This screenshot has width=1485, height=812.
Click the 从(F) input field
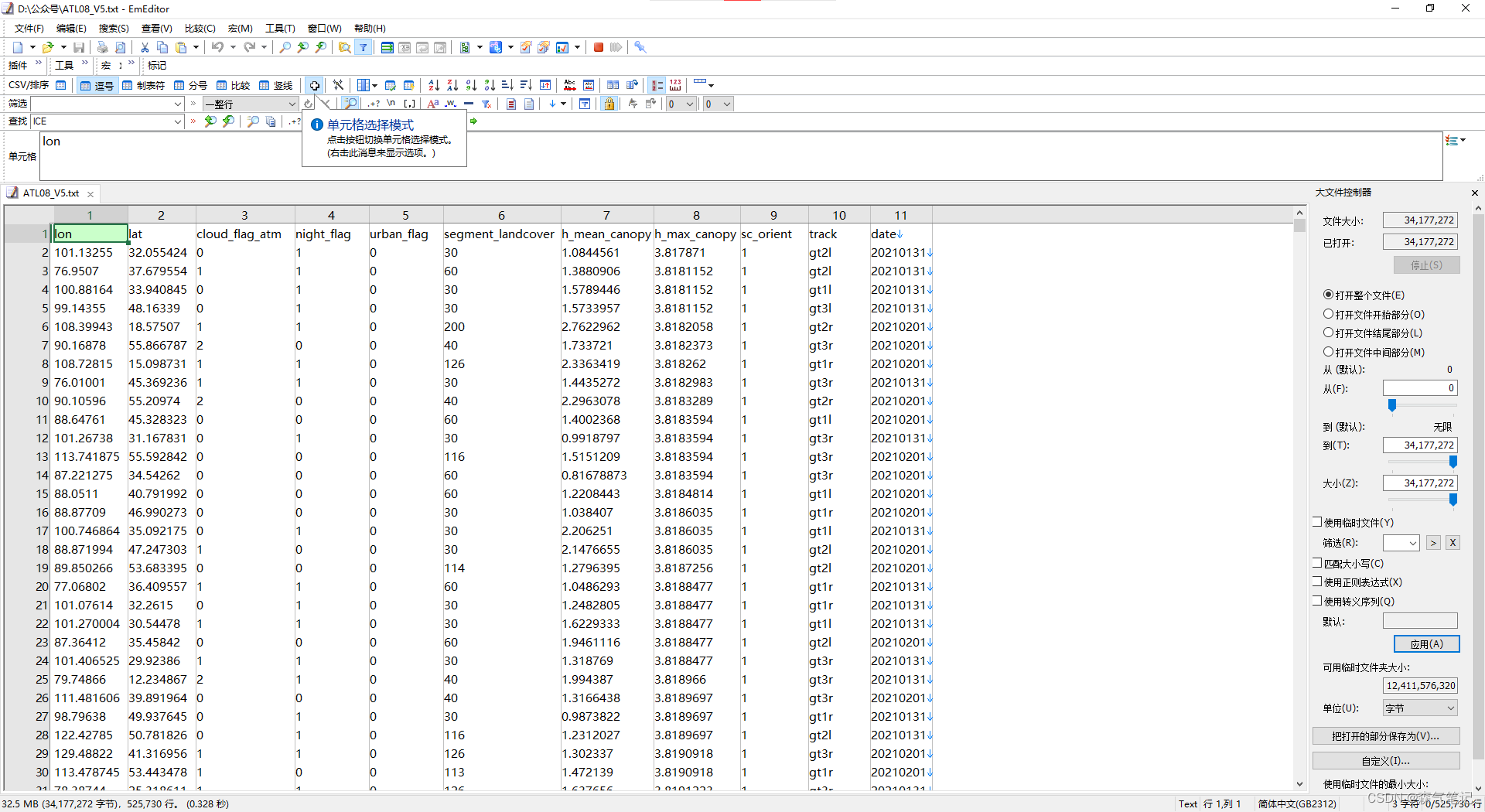[x=1420, y=388]
